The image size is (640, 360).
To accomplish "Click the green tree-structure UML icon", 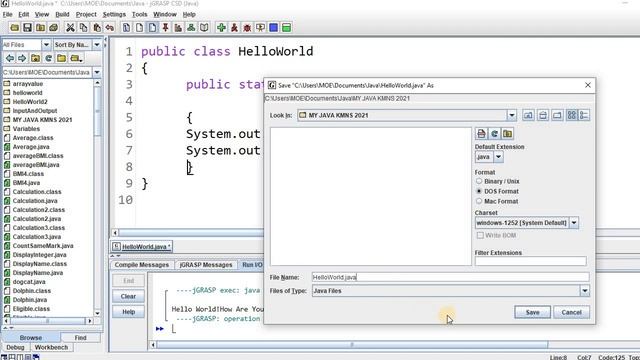I will [191, 28].
